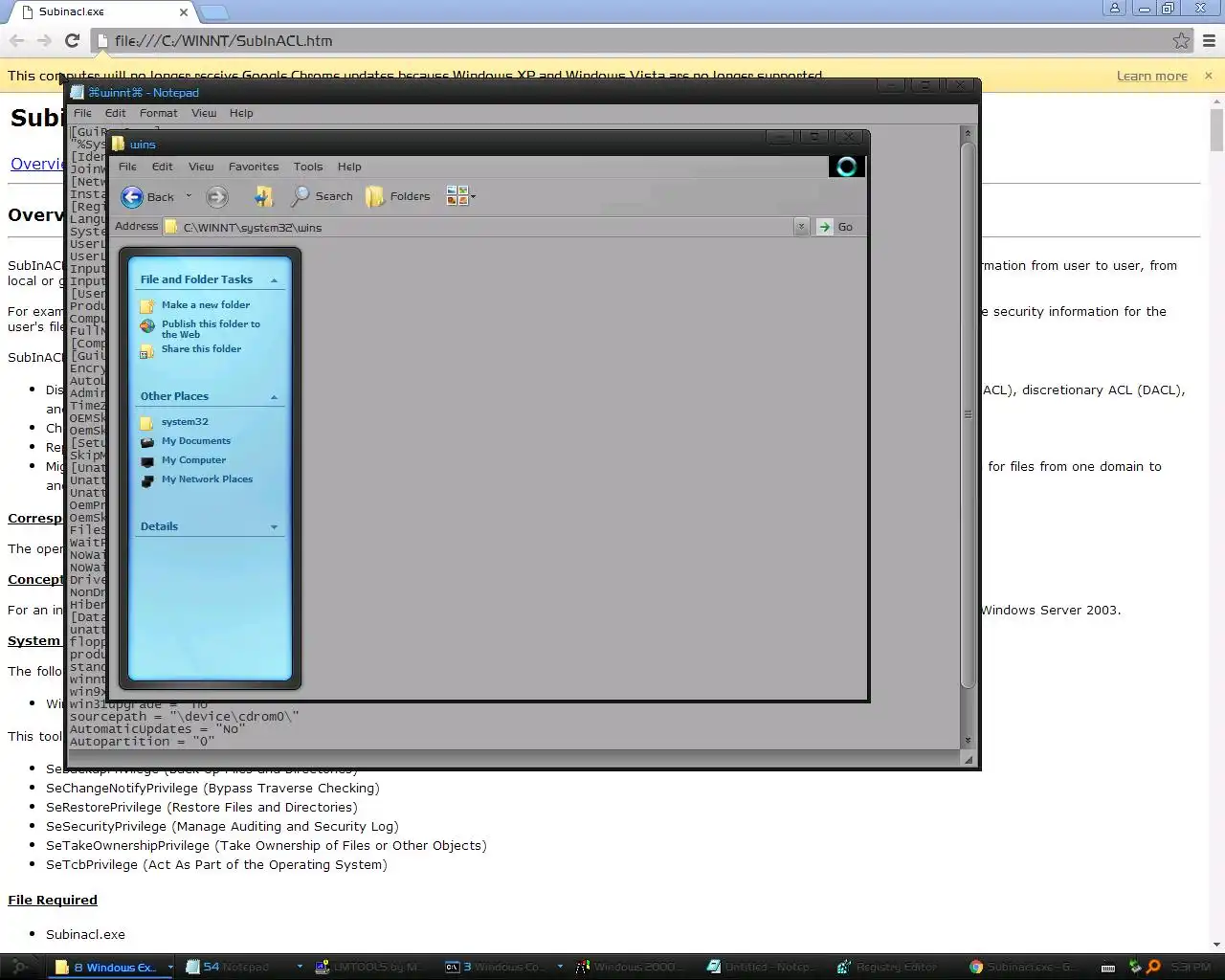Open the Address bar dropdown in Explorer
Image resolution: width=1225 pixels, height=980 pixels.
[x=801, y=227]
